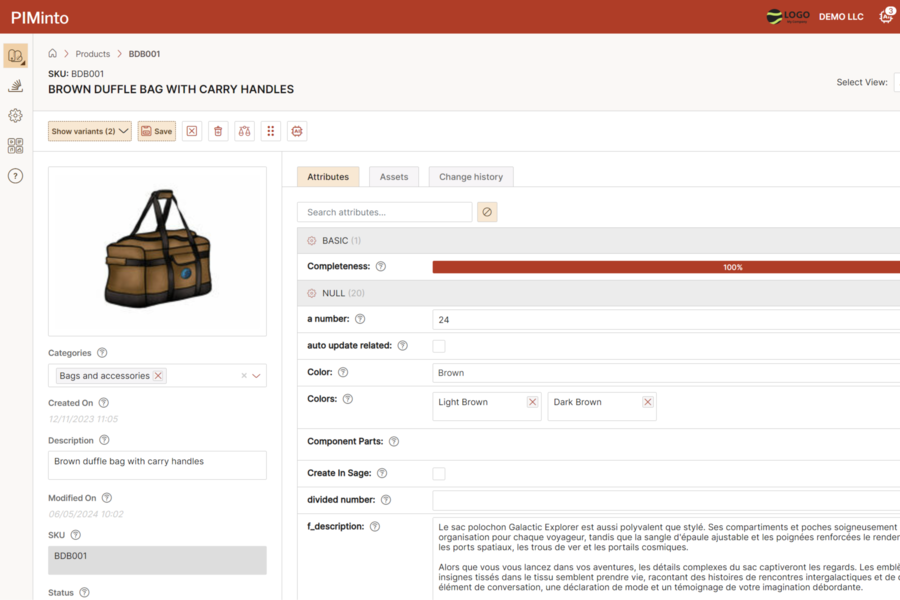This screenshot has height=600, width=900.
Task: Open the Categories dropdown arrow
Action: (257, 376)
